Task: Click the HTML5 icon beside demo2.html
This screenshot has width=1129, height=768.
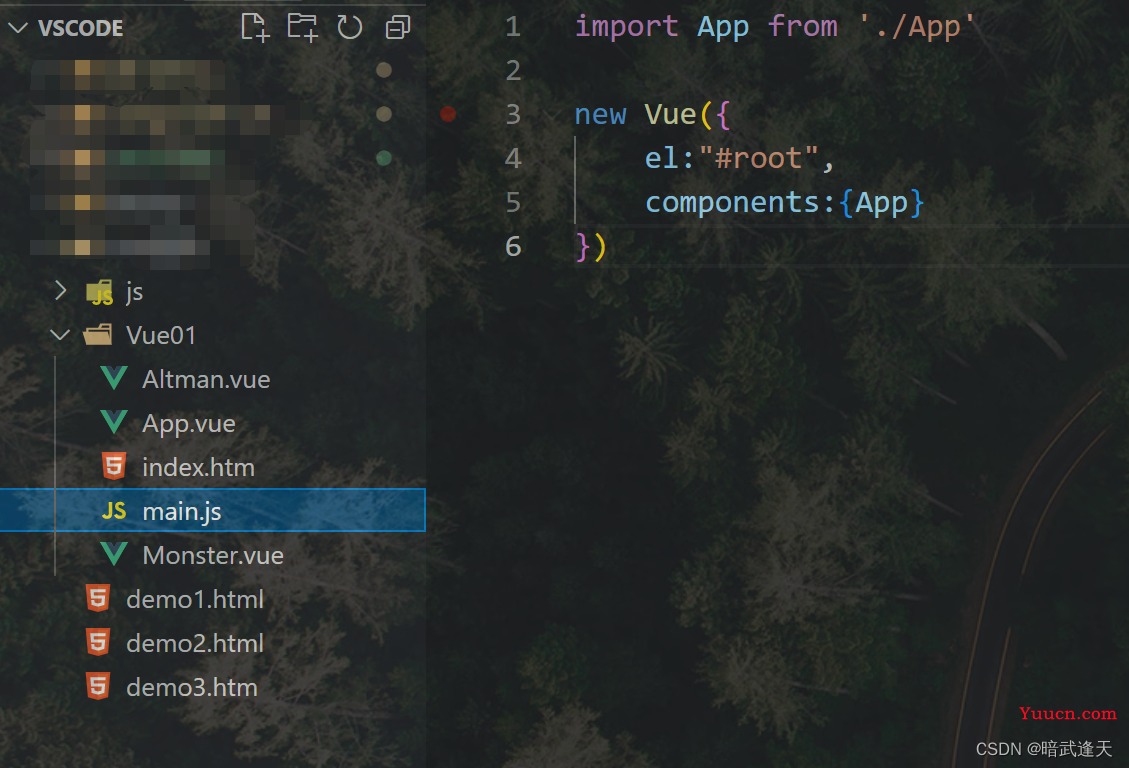Action: pos(98,642)
